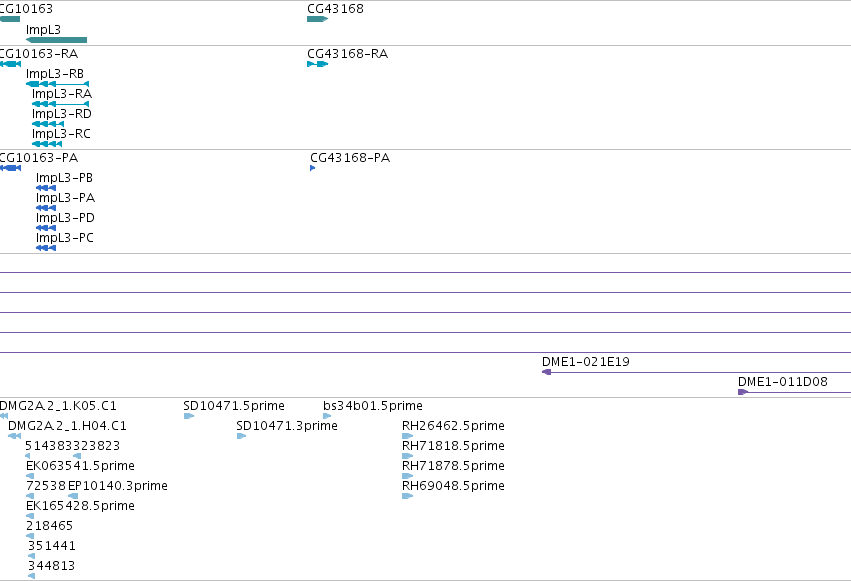Click the CG43168 gene arrow glyph

coord(317,19)
